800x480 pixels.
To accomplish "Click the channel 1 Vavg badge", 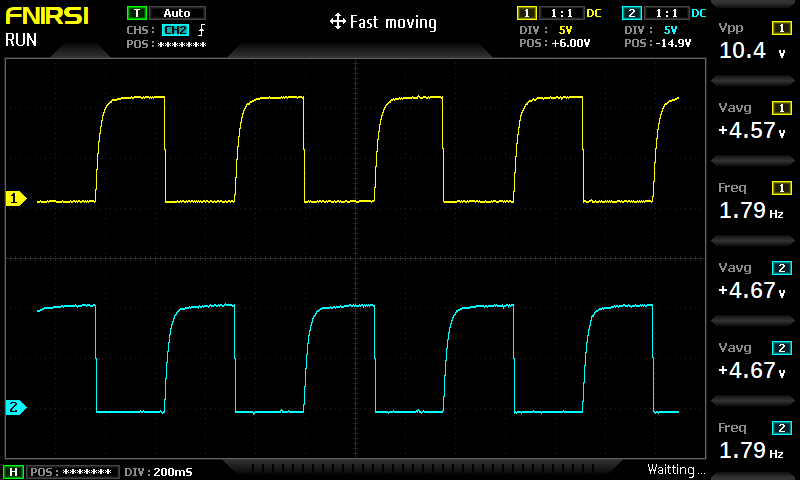I will click(x=782, y=108).
